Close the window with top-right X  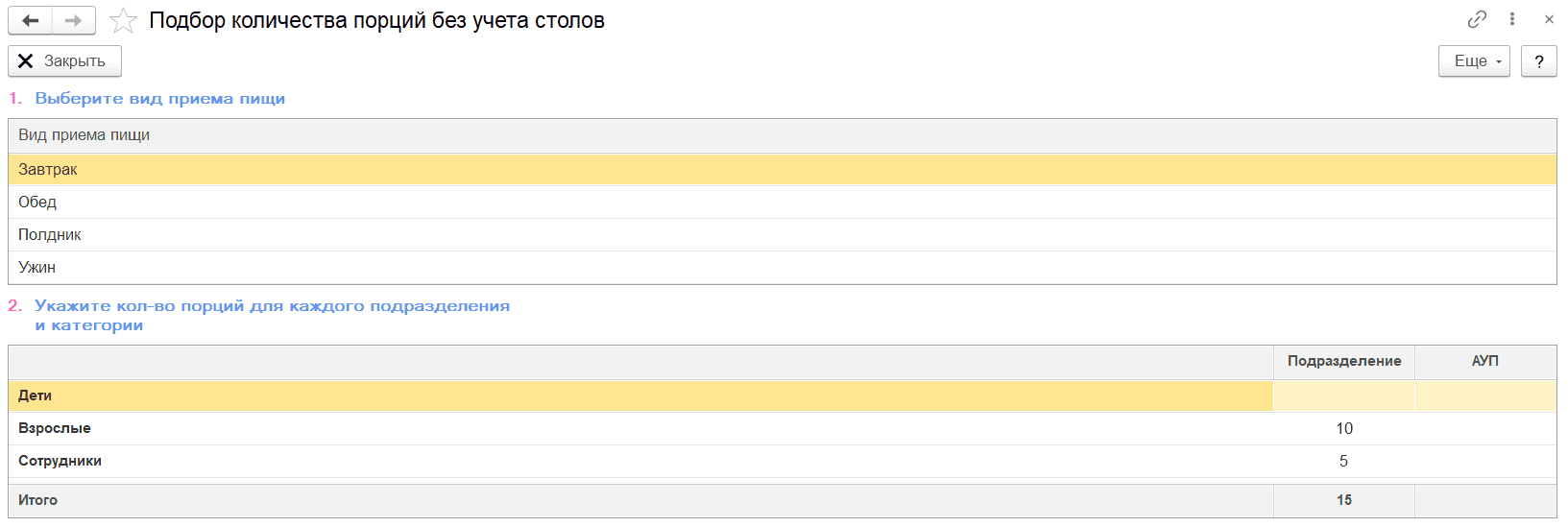click(x=1549, y=19)
